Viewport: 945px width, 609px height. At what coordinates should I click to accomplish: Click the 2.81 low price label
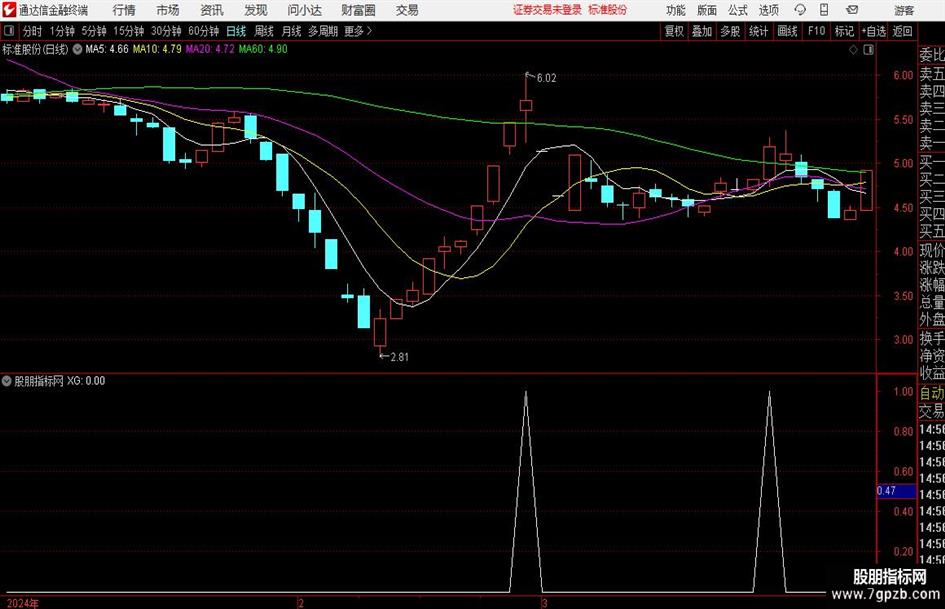tap(400, 357)
